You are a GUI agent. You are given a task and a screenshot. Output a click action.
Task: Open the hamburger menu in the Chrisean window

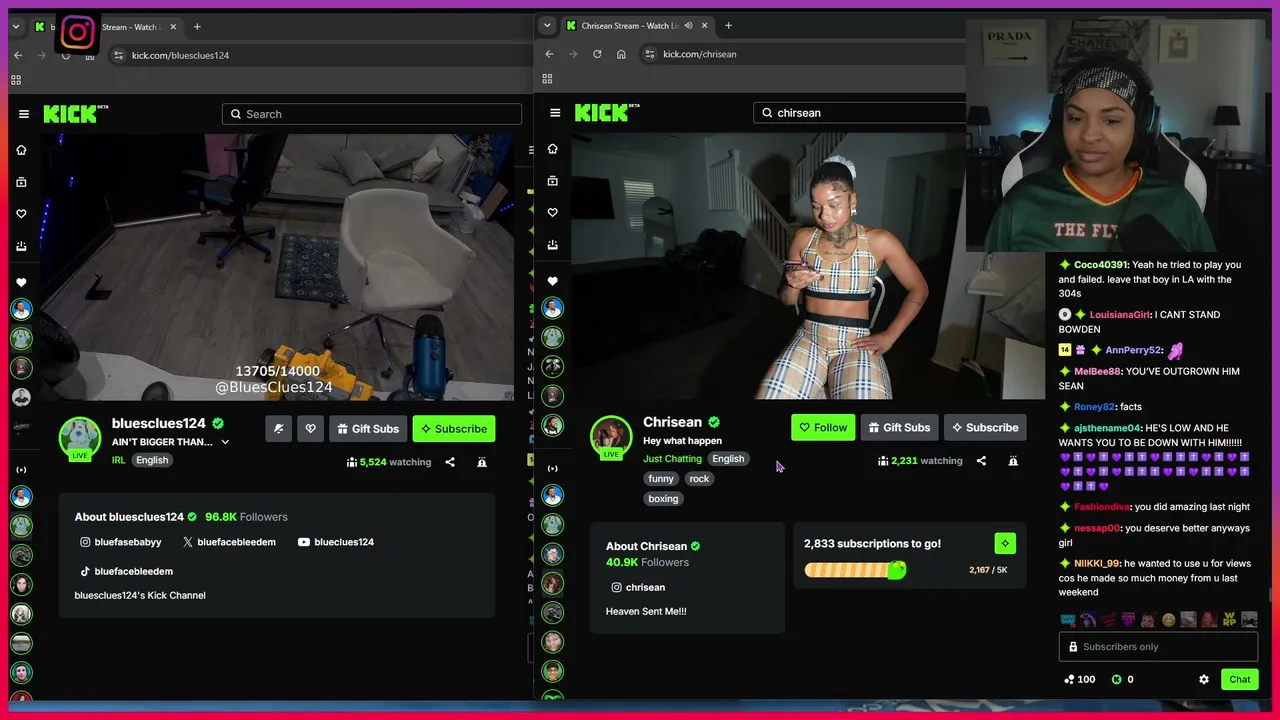click(555, 113)
